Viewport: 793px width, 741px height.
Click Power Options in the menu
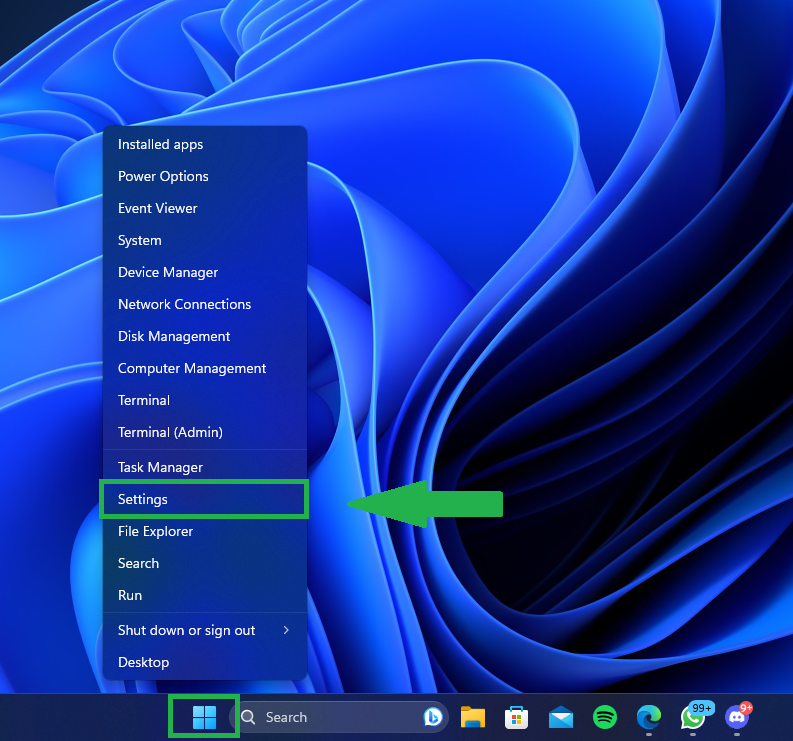[163, 176]
